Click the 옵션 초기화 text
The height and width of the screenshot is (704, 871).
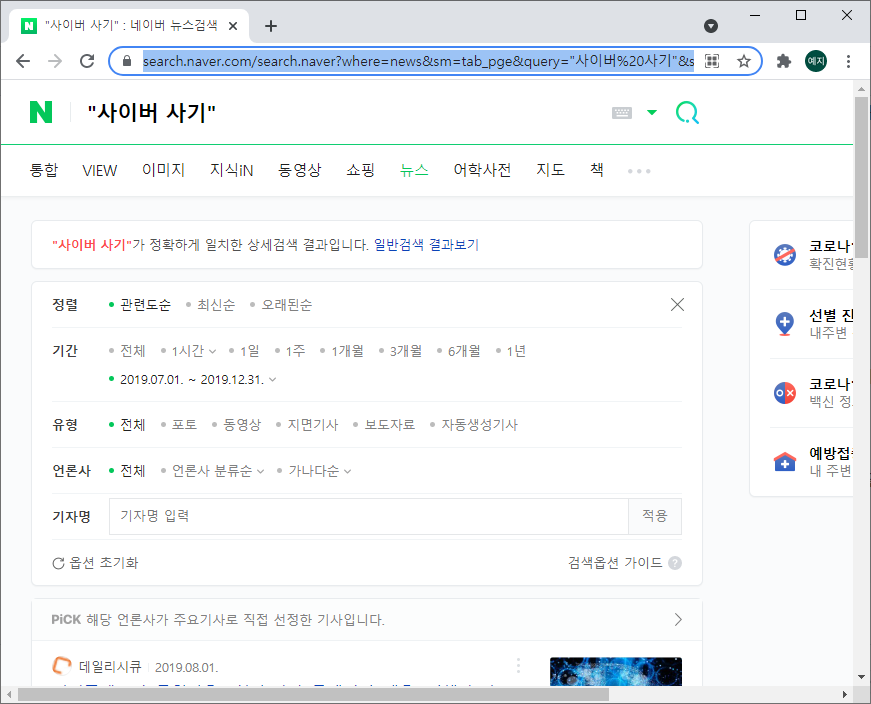tap(104, 563)
